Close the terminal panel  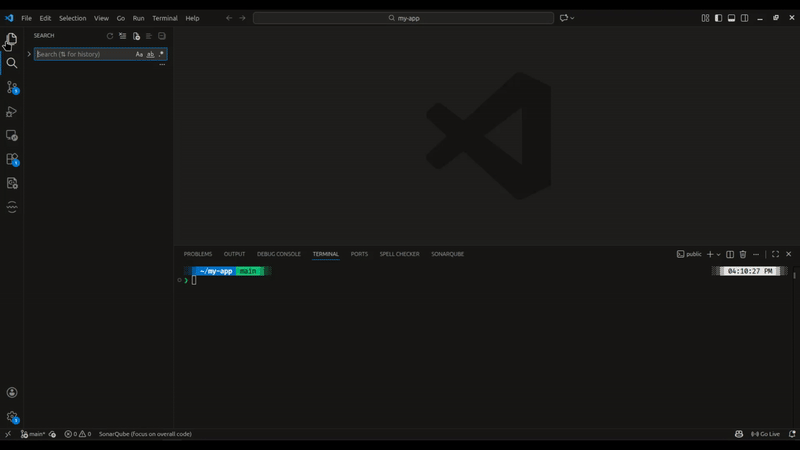[789, 254]
